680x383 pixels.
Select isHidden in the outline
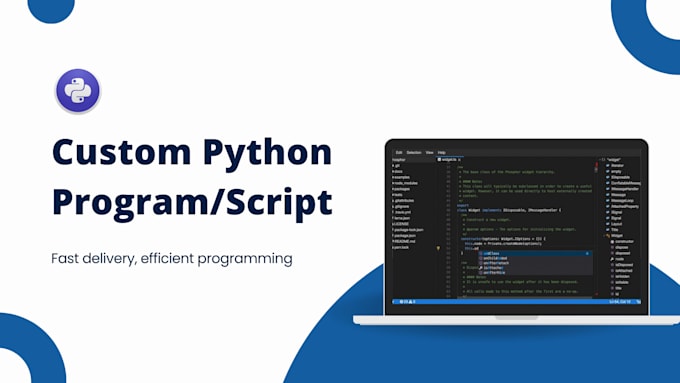[x=620, y=276]
